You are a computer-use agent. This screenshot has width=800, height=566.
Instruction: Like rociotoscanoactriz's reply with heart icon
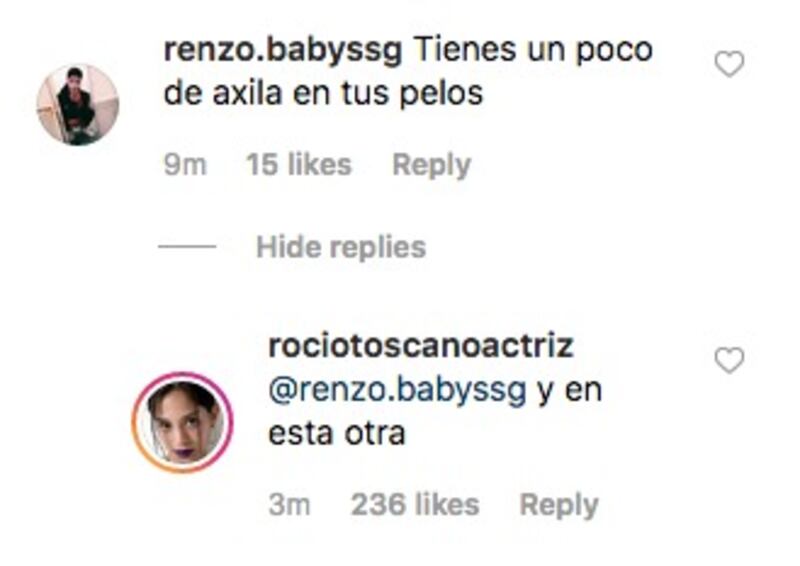tap(729, 360)
